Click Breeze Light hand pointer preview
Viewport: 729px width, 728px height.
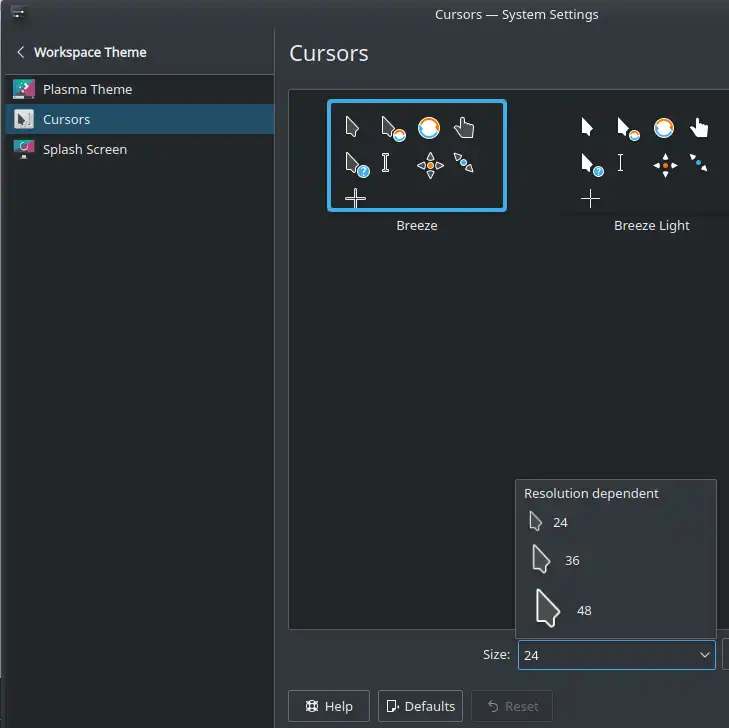coord(699,128)
